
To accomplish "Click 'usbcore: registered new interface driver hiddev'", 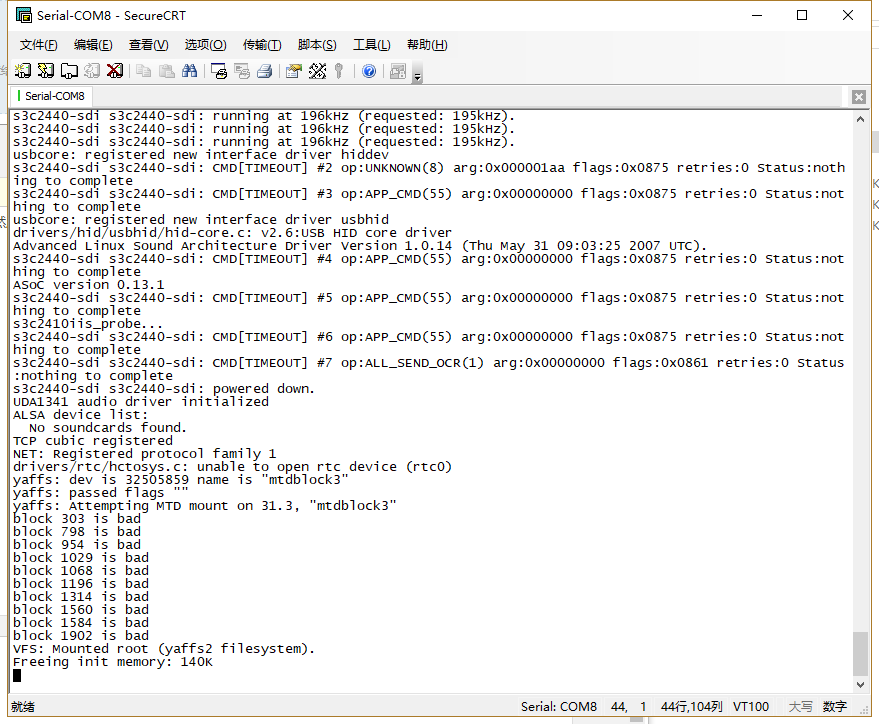I will click(201, 155).
